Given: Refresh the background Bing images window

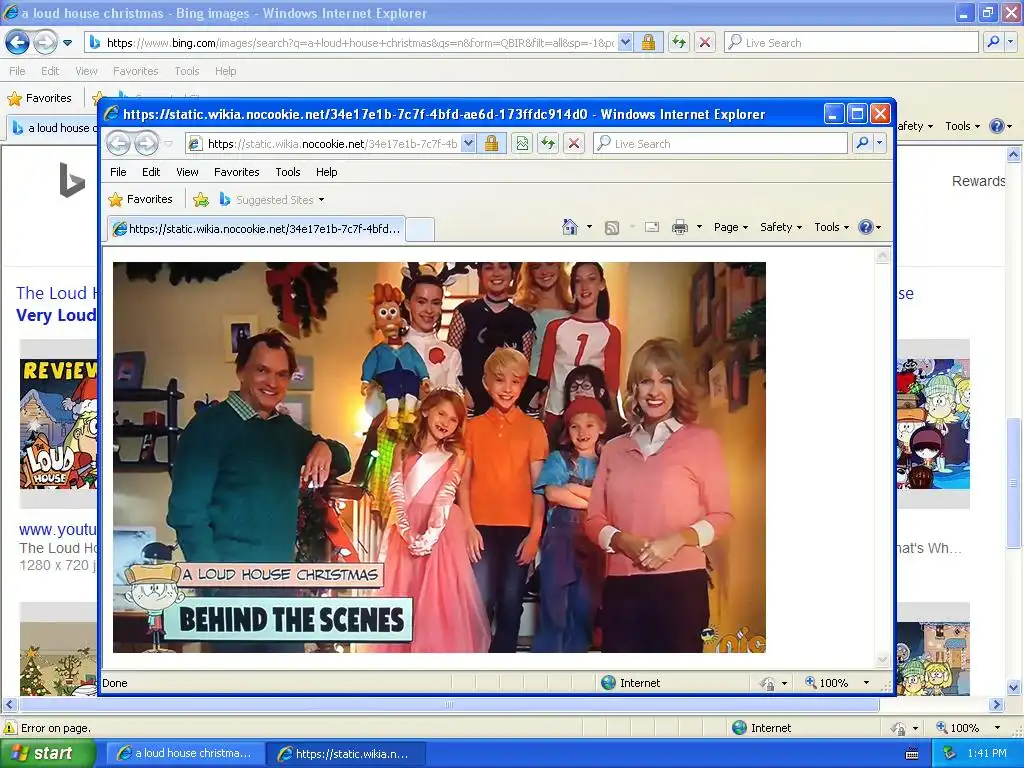Looking at the screenshot, I should (x=679, y=42).
